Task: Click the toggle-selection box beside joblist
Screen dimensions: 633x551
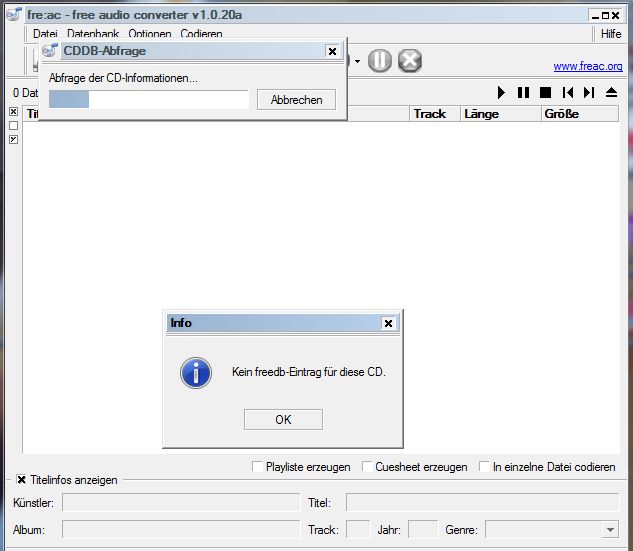Action: coord(13,139)
